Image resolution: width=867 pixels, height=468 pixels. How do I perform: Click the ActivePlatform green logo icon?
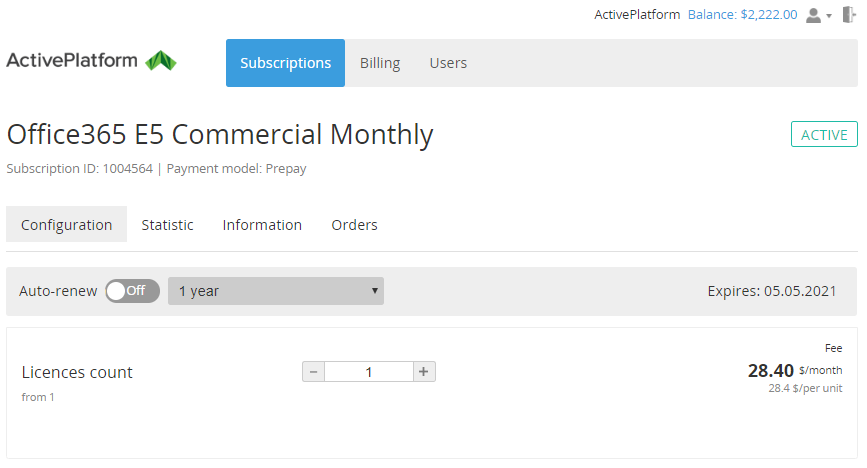coord(161,61)
